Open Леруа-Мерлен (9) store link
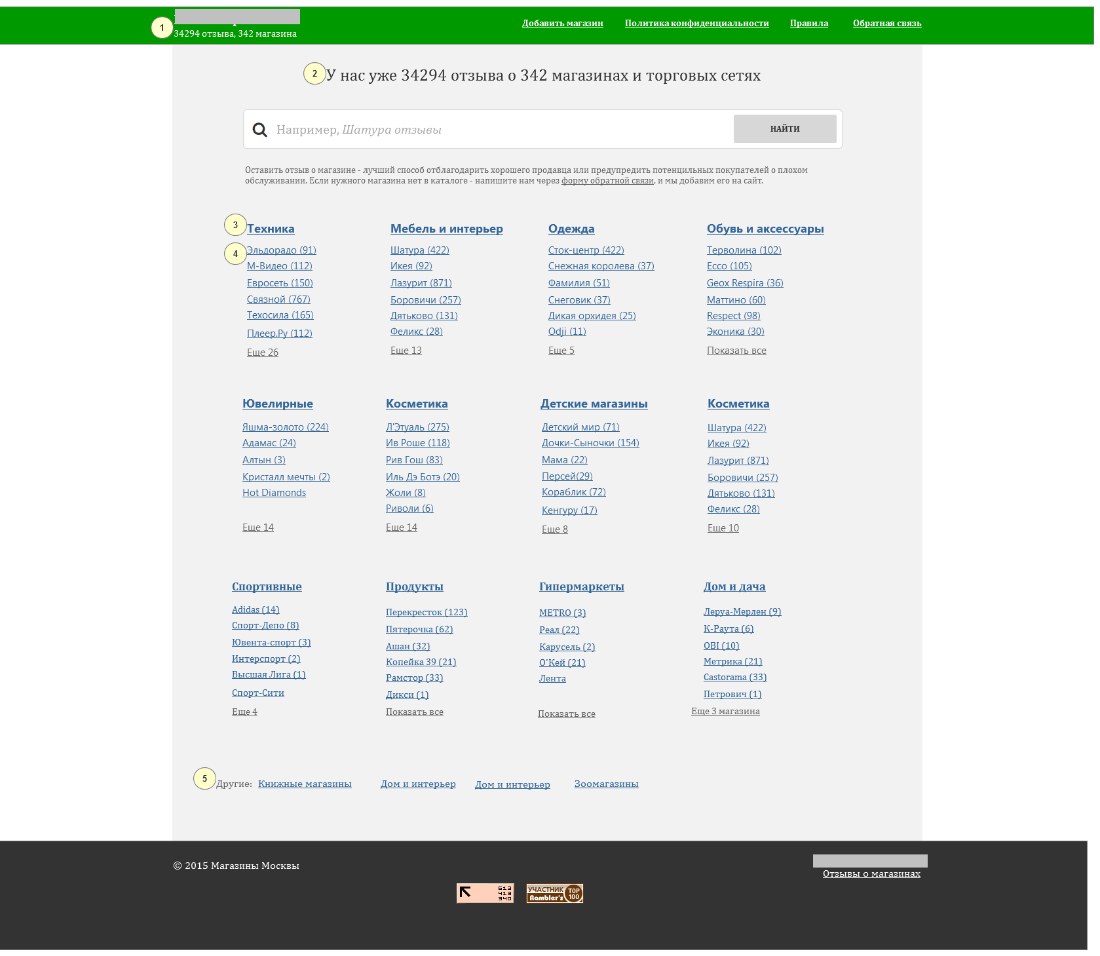 pos(742,612)
